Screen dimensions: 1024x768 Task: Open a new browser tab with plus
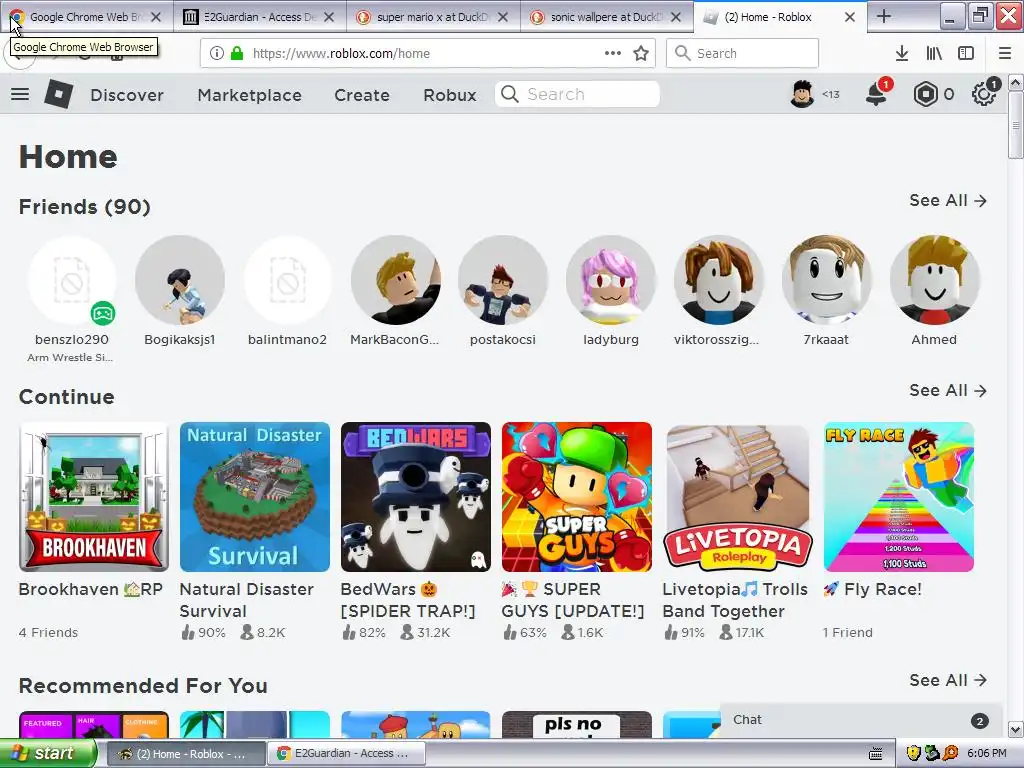884,16
